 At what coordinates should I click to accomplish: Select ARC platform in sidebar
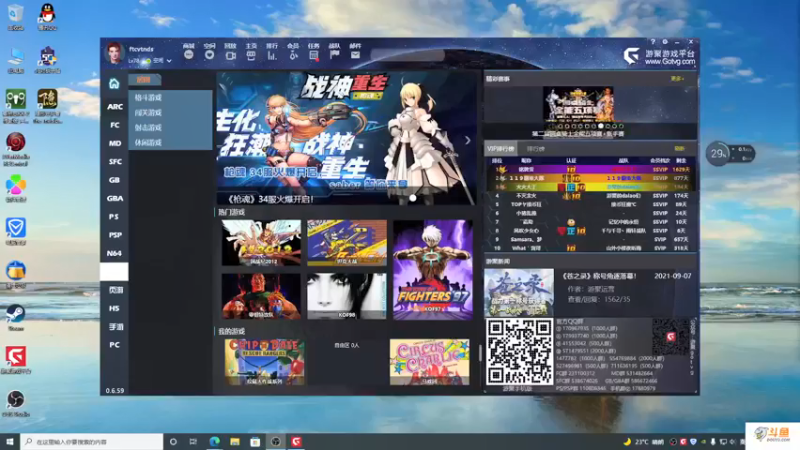[x=115, y=107]
